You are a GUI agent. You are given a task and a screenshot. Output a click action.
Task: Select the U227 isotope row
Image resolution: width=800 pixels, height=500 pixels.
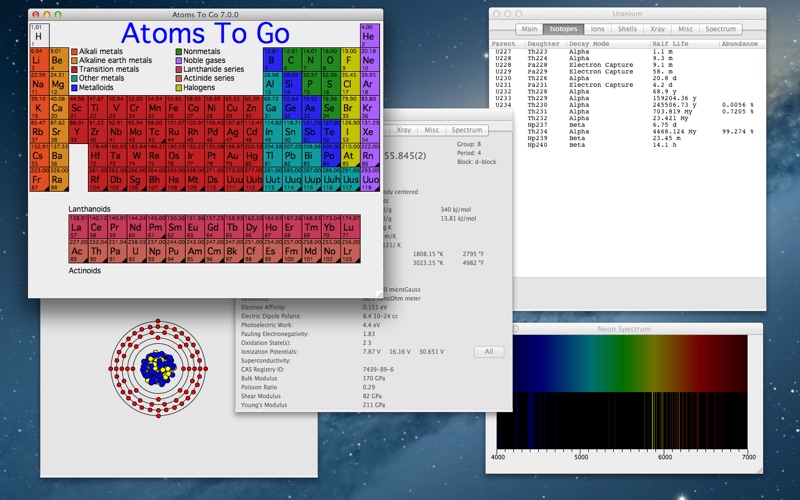(628, 52)
